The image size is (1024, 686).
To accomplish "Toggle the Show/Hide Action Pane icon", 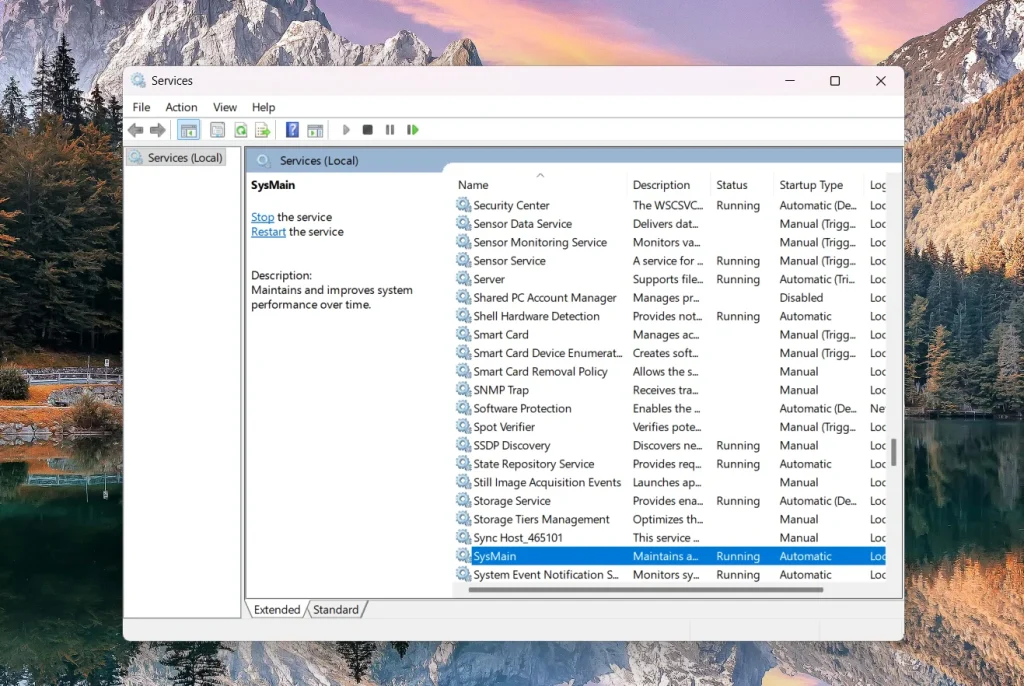I will (x=315, y=130).
